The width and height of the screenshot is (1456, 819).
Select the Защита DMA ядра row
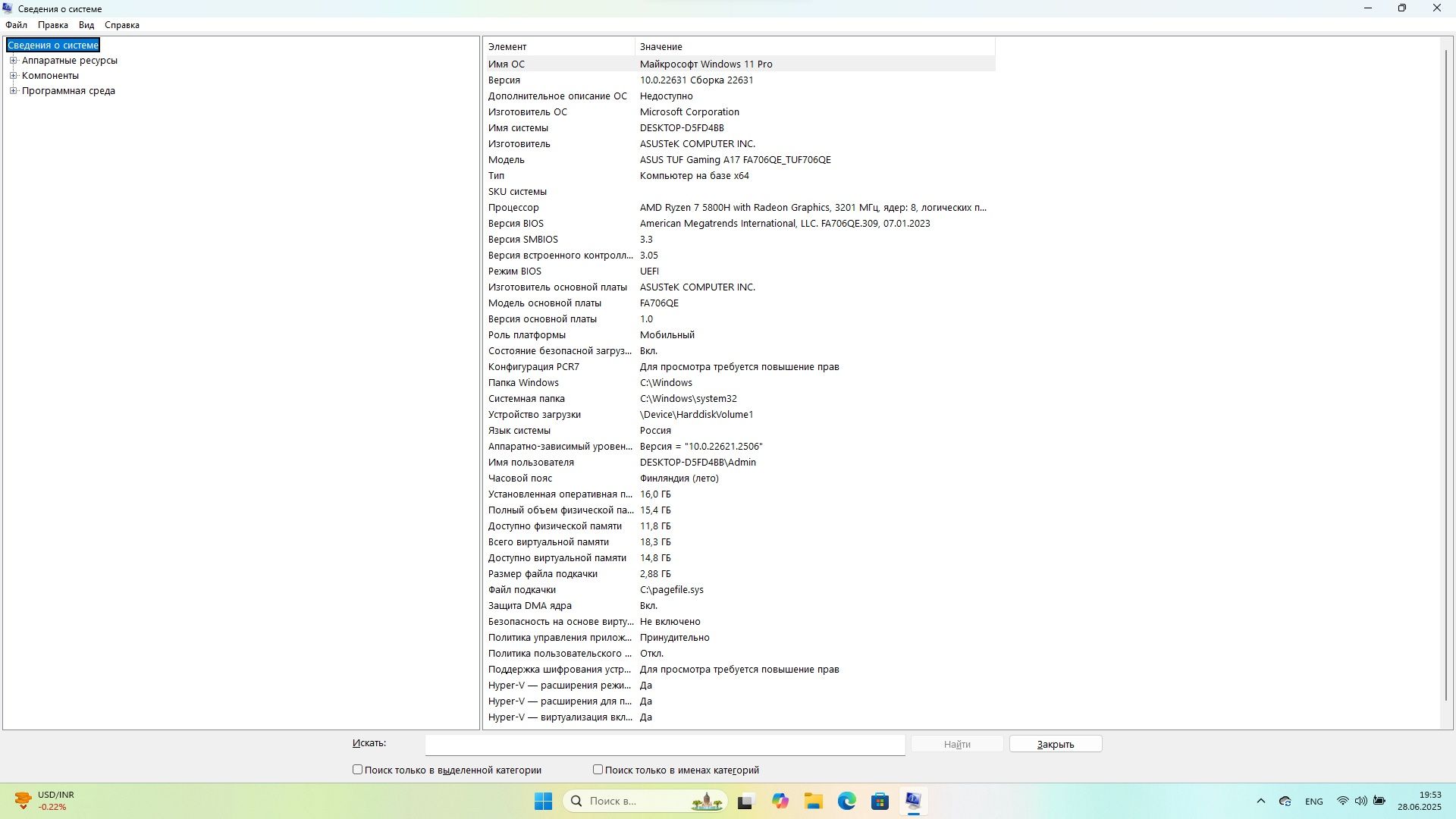[739, 606]
